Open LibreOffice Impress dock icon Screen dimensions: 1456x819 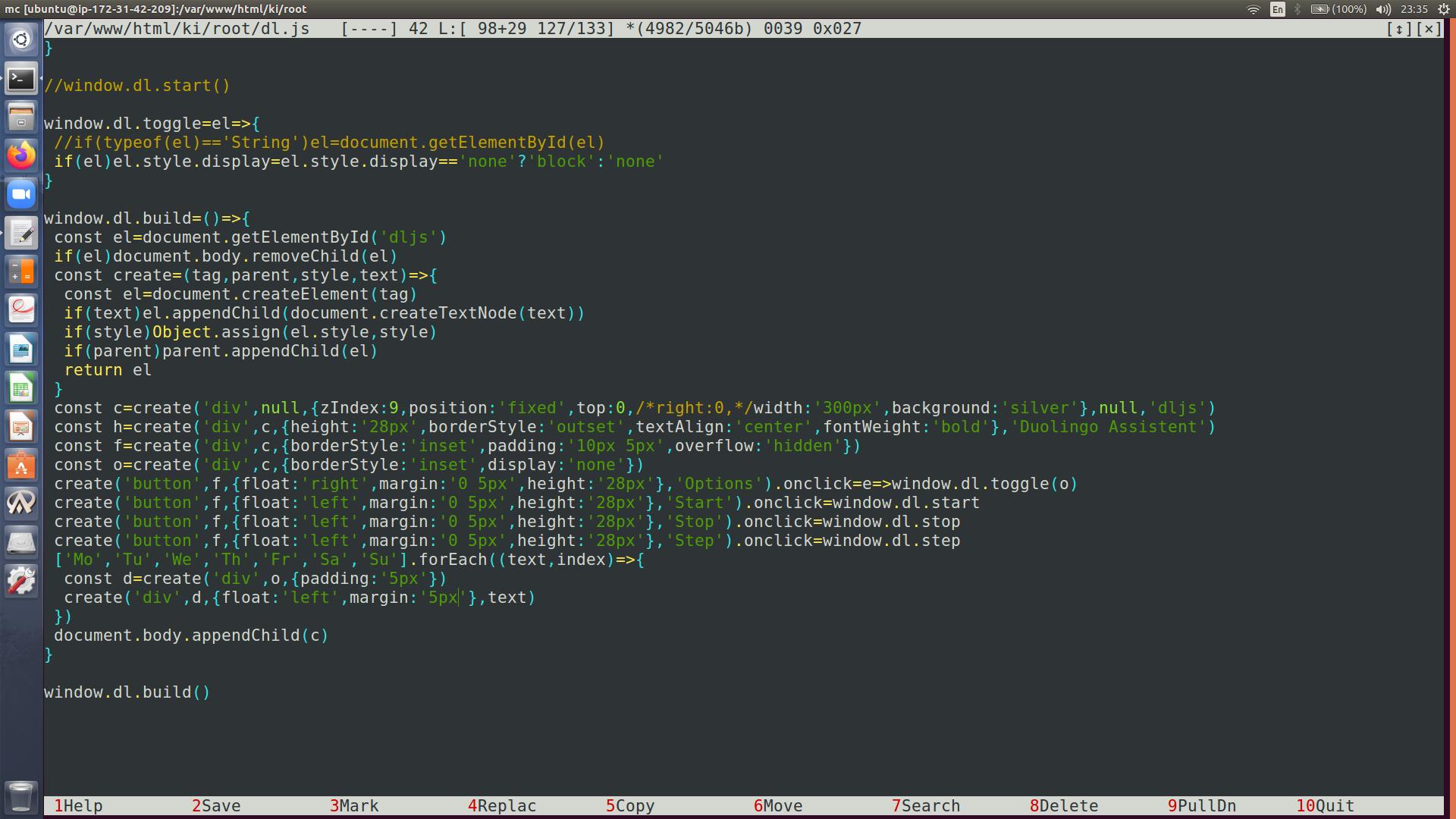[21, 428]
